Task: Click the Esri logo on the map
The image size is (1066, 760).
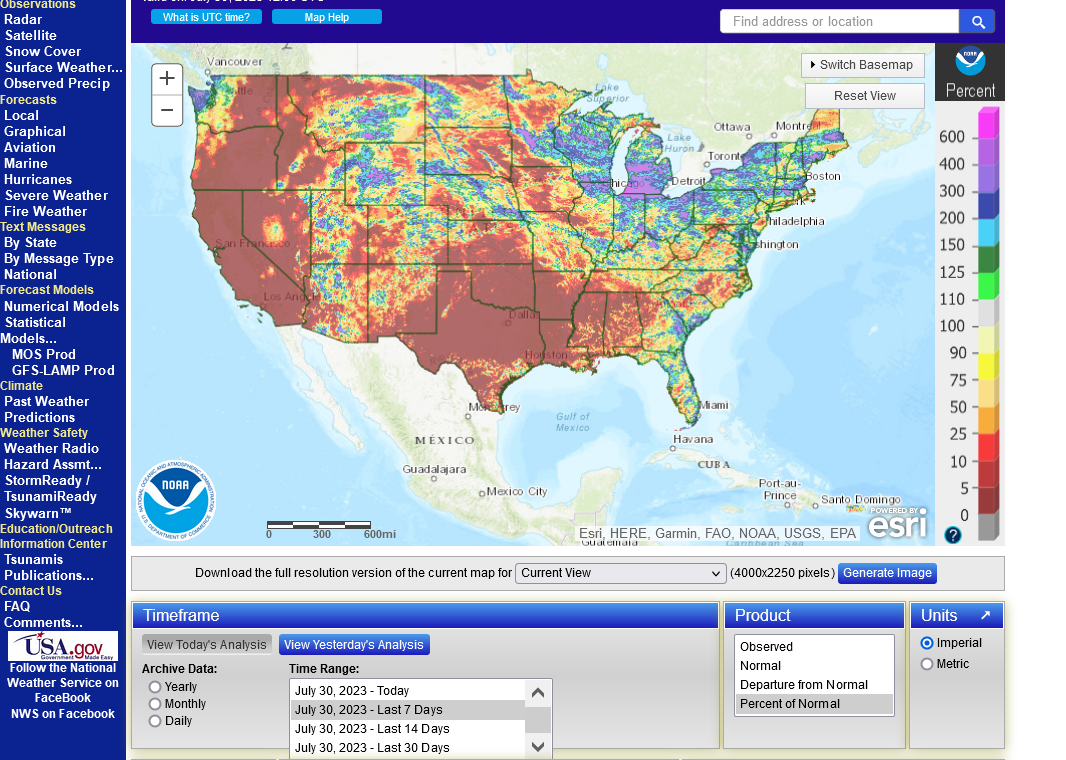Action: coord(897,522)
